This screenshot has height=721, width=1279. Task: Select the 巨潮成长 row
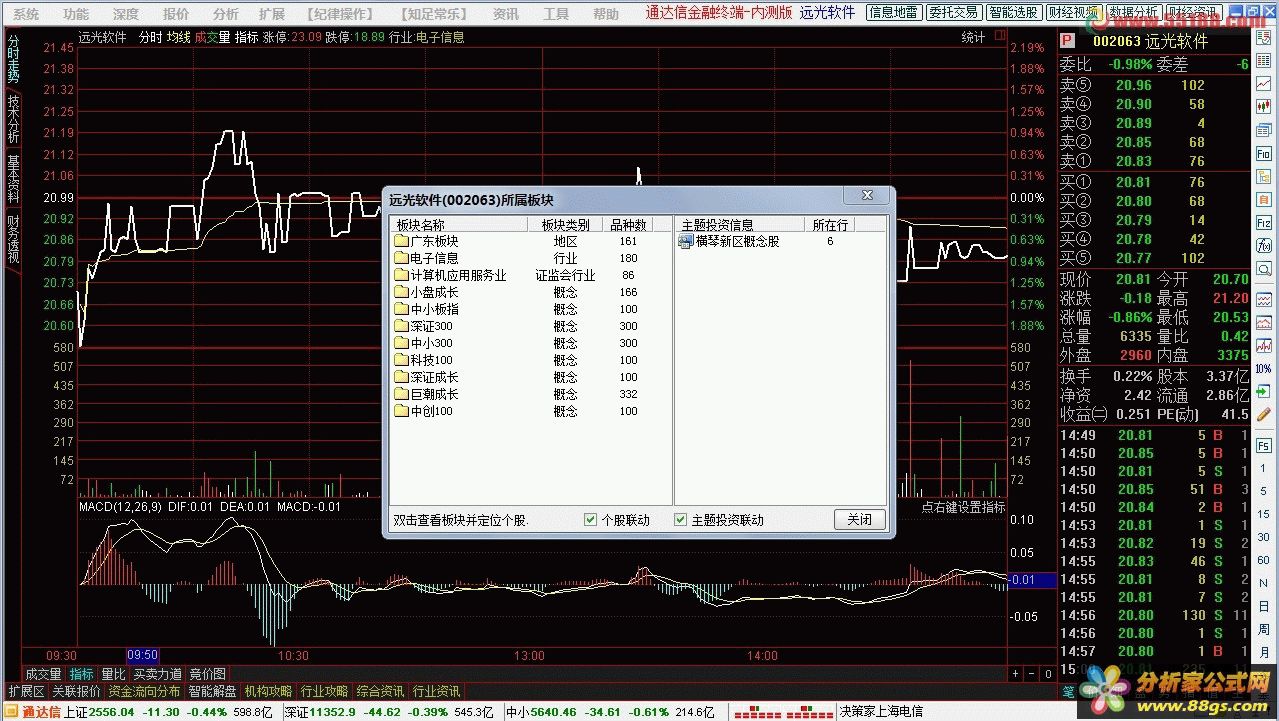530,394
